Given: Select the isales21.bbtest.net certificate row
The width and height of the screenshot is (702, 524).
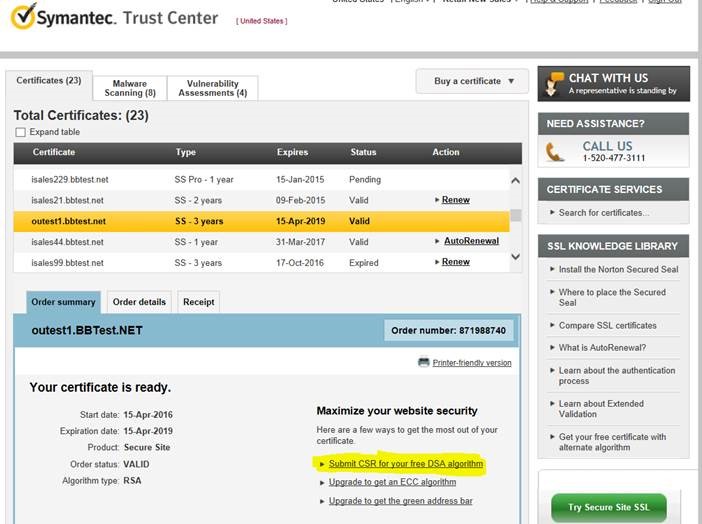Looking at the screenshot, I should pos(261,200).
